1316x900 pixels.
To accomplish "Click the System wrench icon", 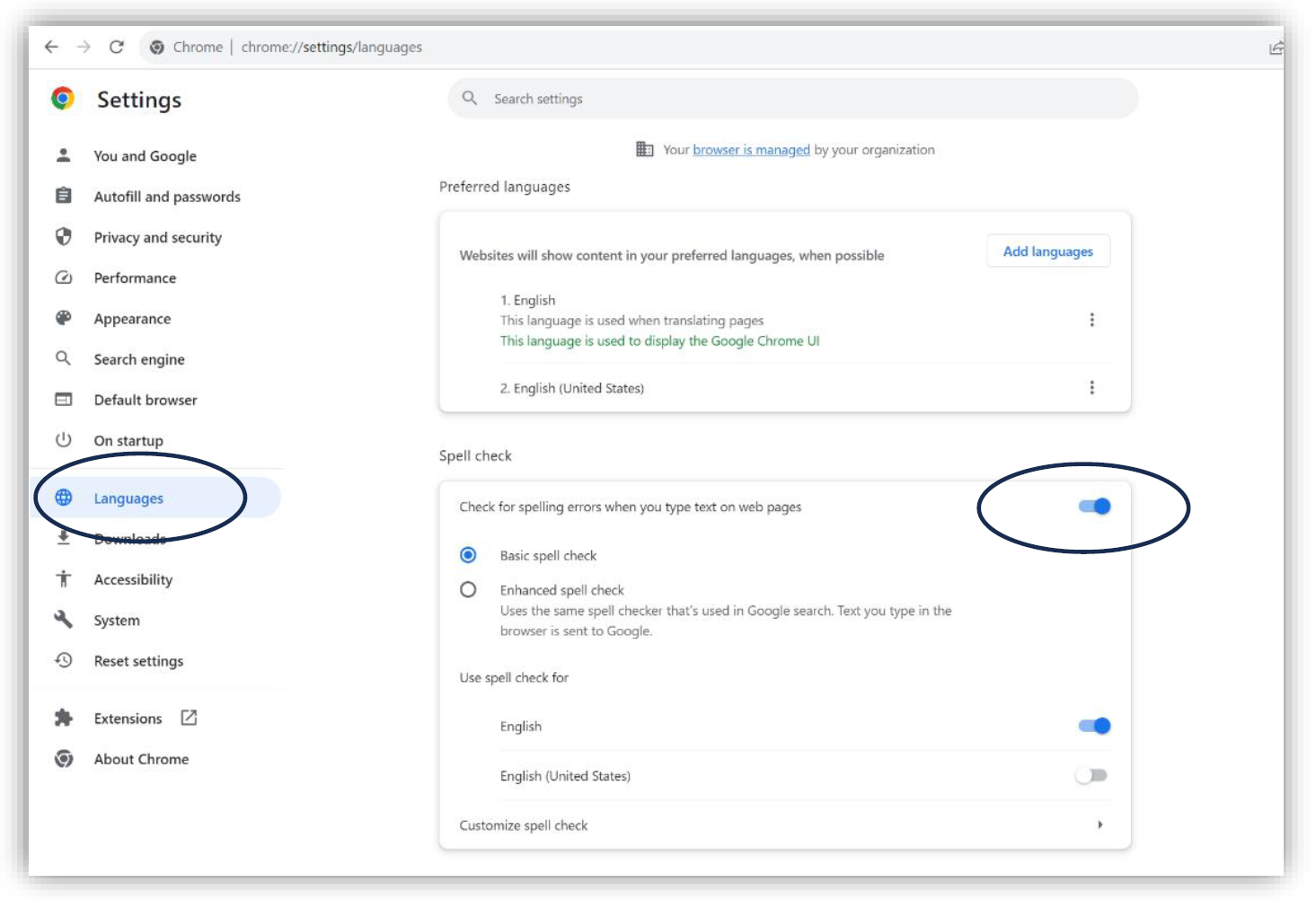I will coord(64,619).
